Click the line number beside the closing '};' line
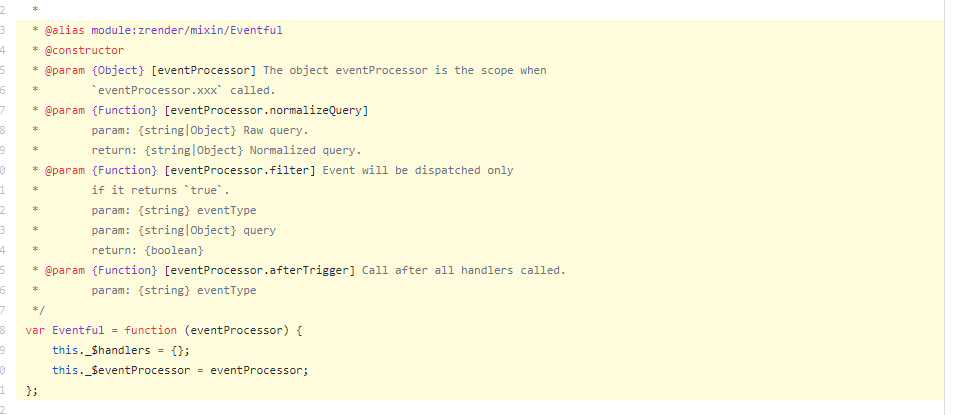The width and height of the screenshot is (959, 415). [2, 390]
